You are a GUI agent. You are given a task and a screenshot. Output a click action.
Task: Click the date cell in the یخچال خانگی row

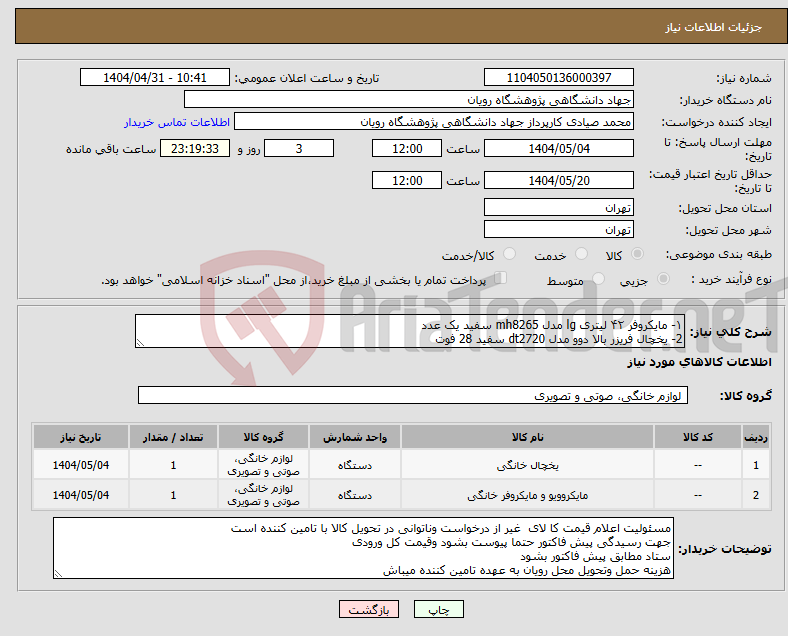[80, 465]
